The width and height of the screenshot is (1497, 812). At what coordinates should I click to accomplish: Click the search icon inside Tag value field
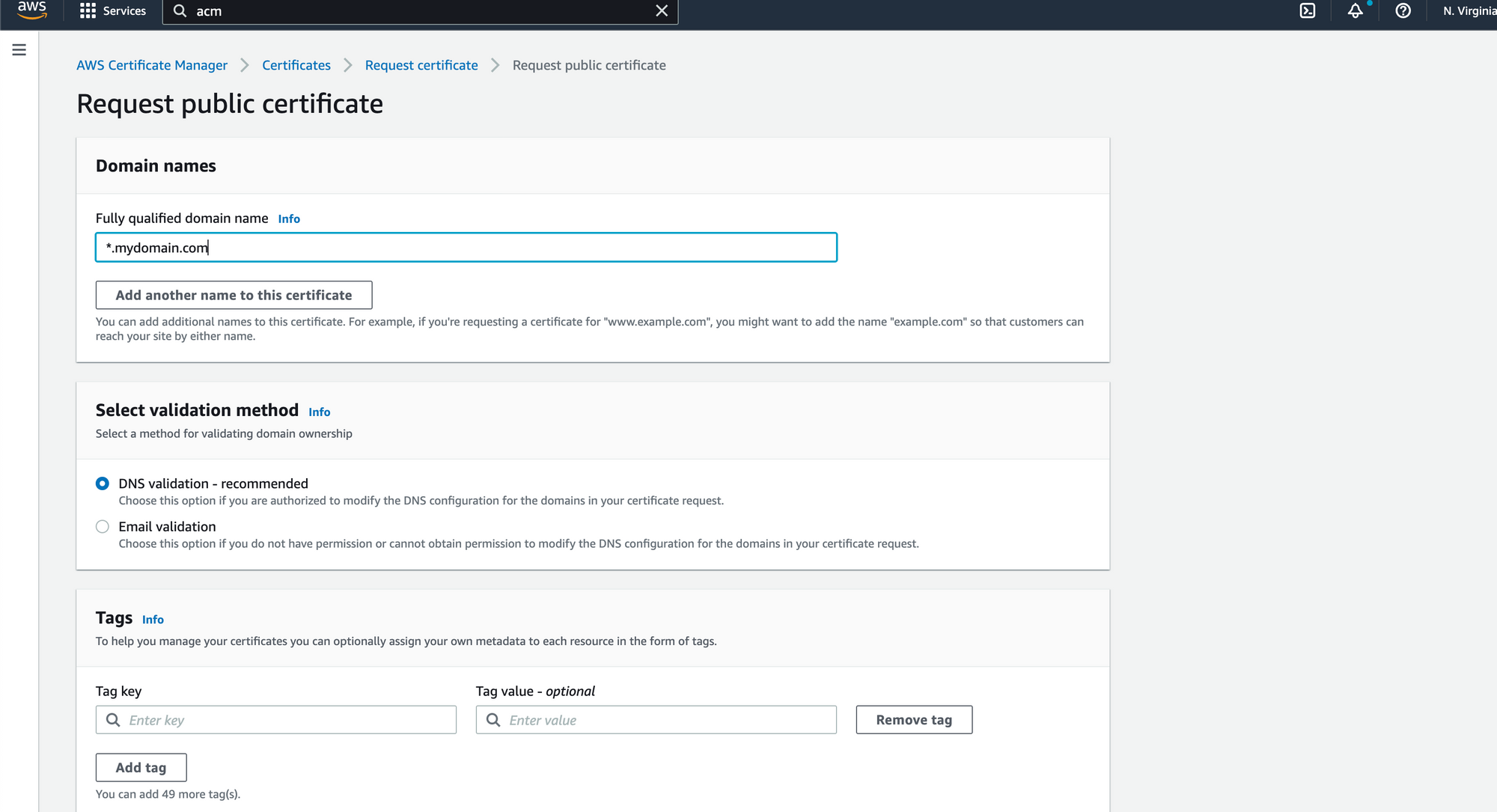click(493, 720)
